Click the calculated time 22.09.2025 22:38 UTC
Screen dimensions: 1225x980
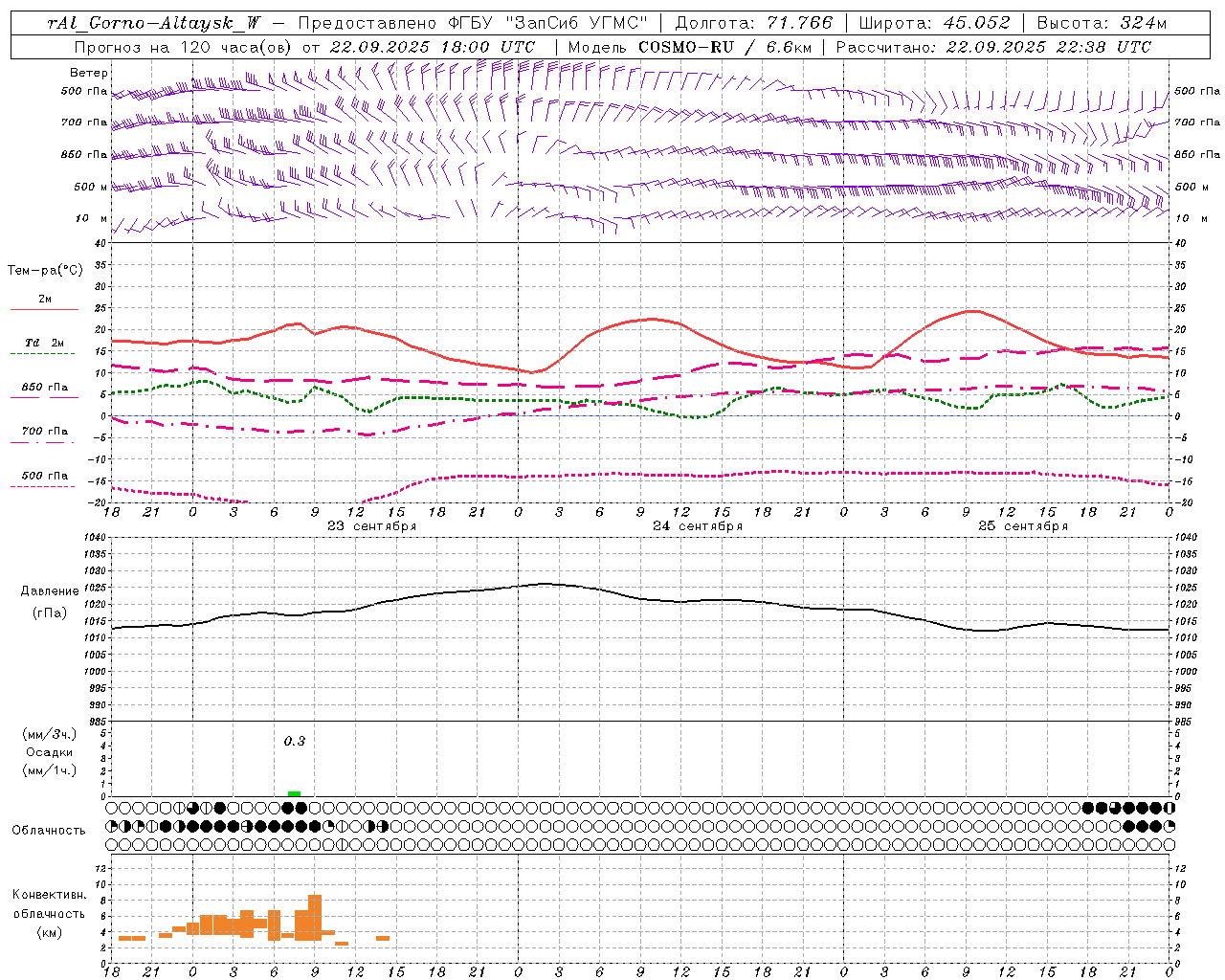1048,47
